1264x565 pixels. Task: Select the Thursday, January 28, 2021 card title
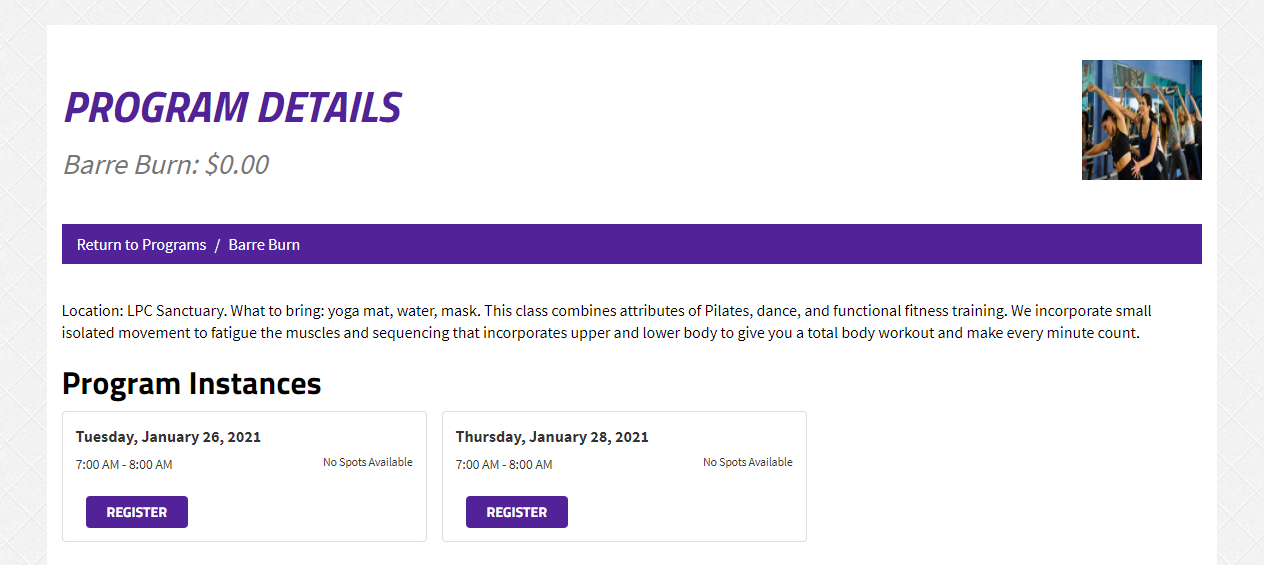pos(552,437)
